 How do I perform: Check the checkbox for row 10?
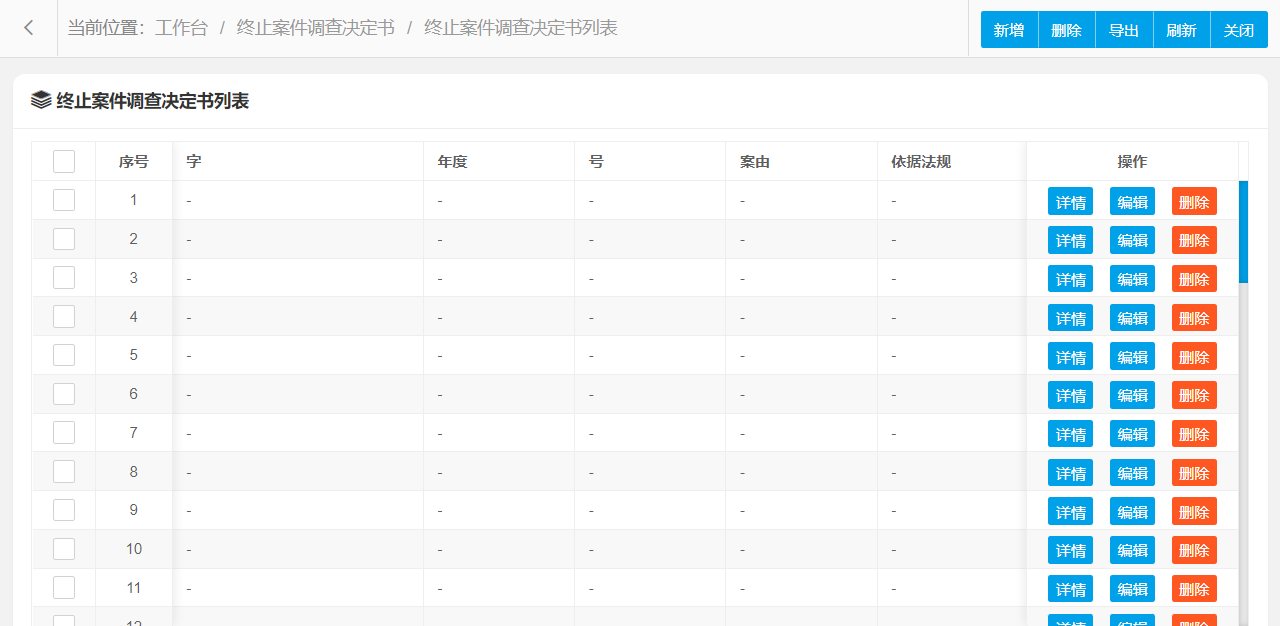[64, 549]
